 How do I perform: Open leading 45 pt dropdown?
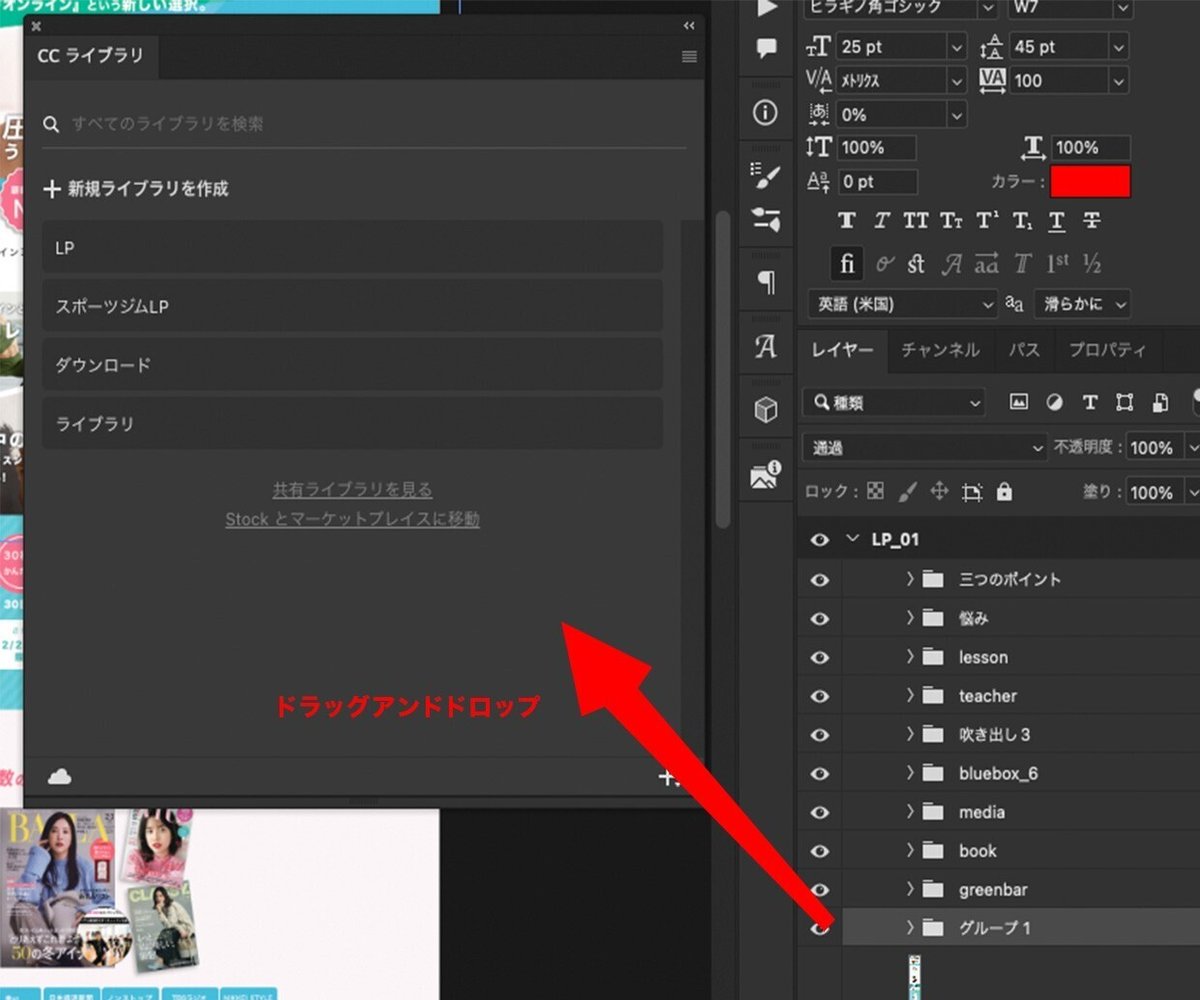tap(1119, 47)
